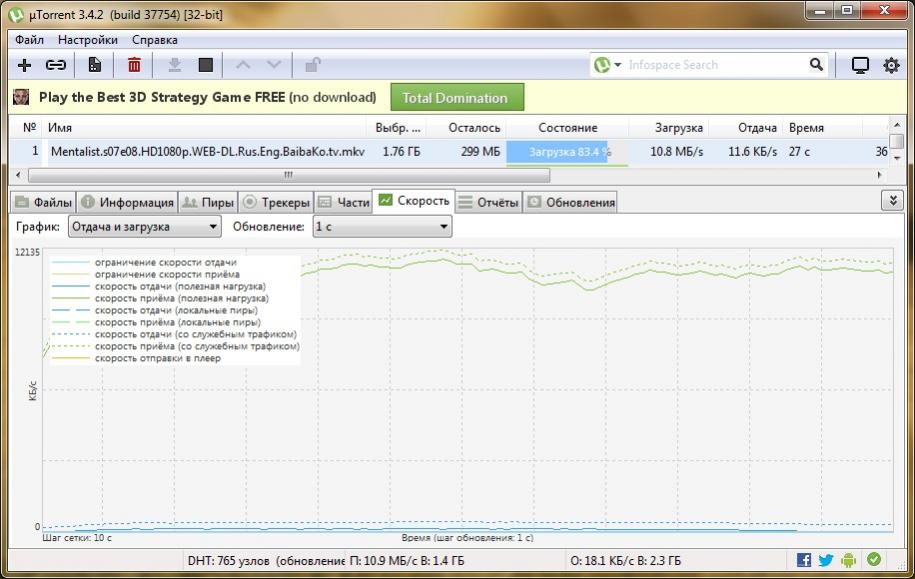Screen dimensions: 915x579
Task: Click the Total Domination ad button
Action: click(457, 97)
